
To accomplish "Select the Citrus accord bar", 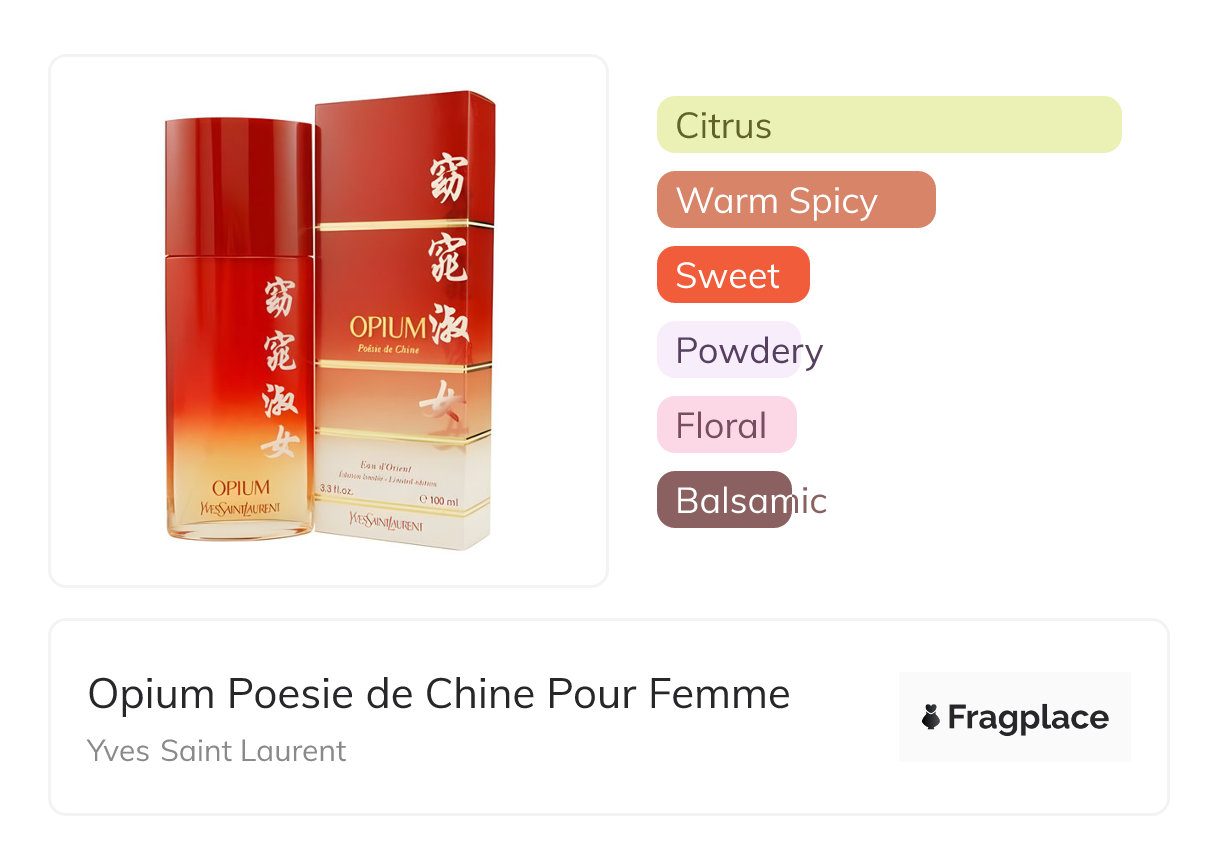I will [x=889, y=125].
